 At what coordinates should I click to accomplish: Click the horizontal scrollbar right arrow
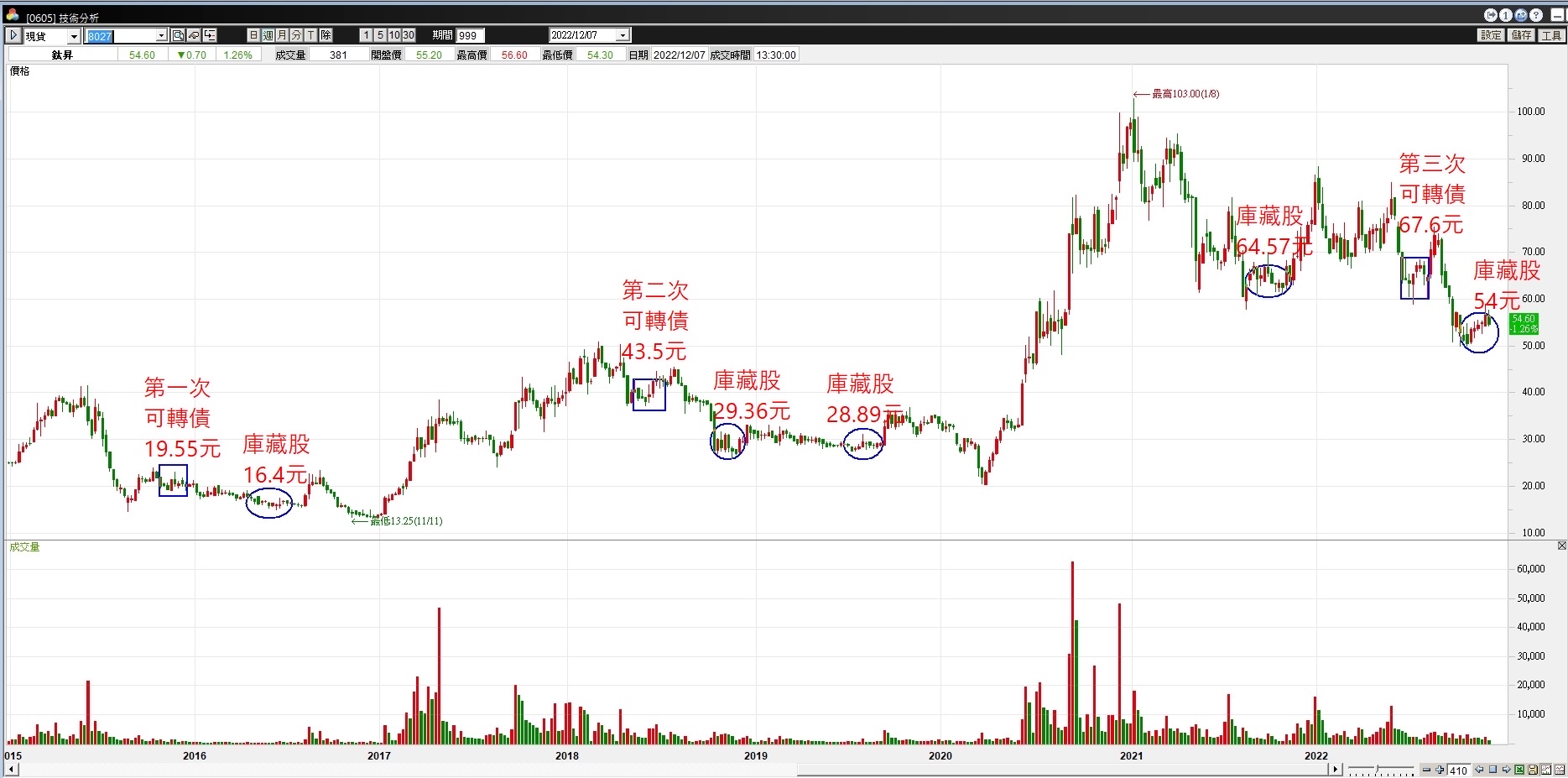(1336, 770)
